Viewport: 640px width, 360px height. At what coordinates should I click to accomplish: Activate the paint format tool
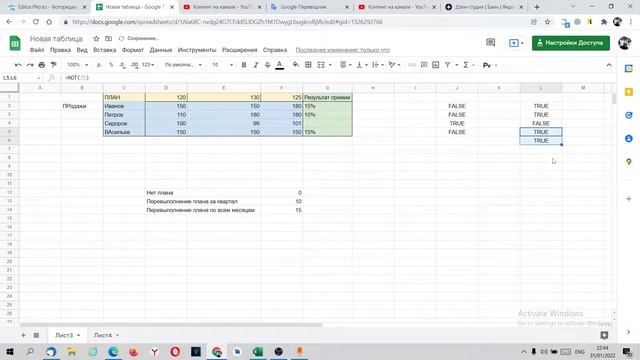point(53,65)
